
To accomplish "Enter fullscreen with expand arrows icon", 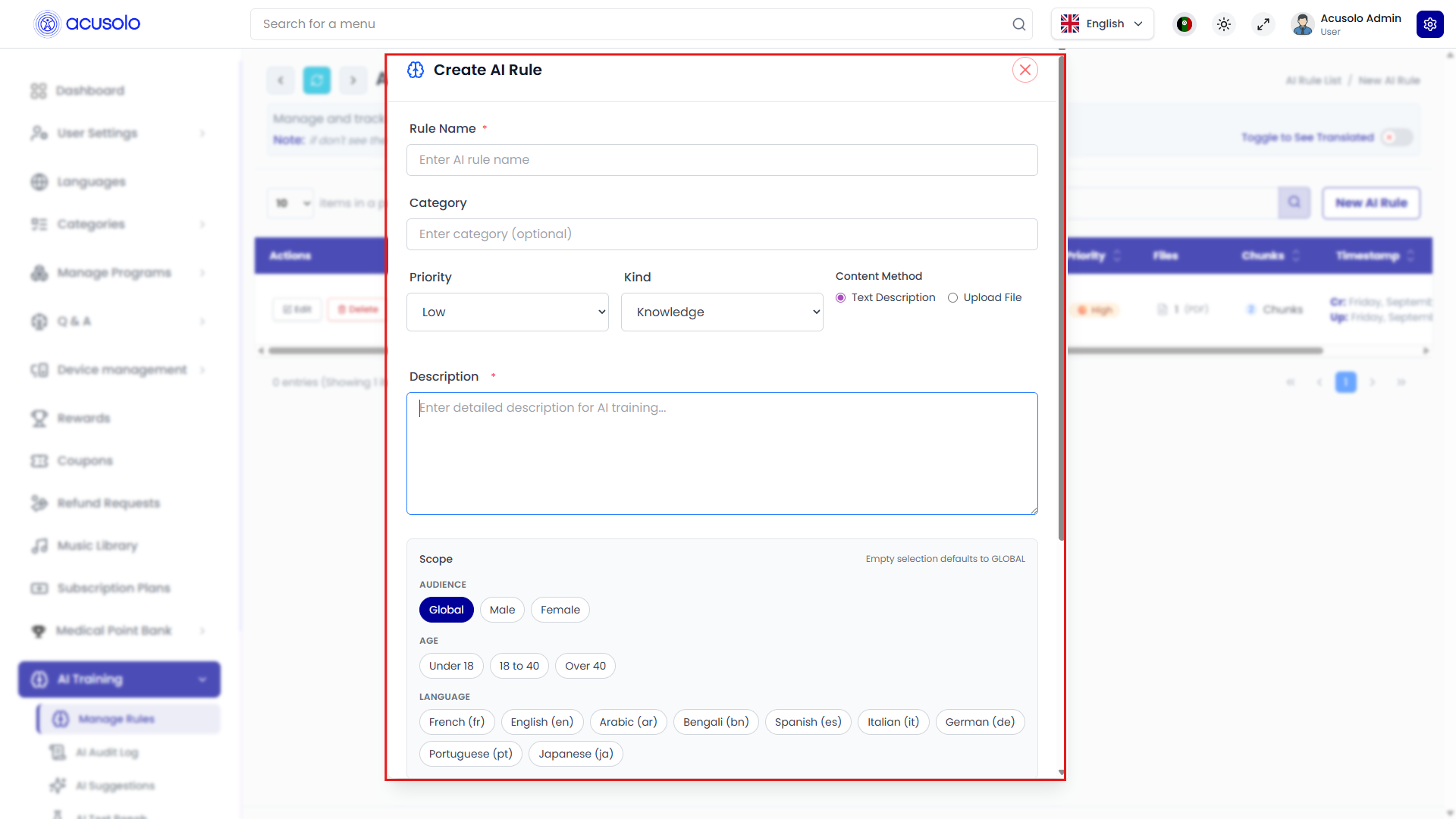I will tap(1263, 24).
